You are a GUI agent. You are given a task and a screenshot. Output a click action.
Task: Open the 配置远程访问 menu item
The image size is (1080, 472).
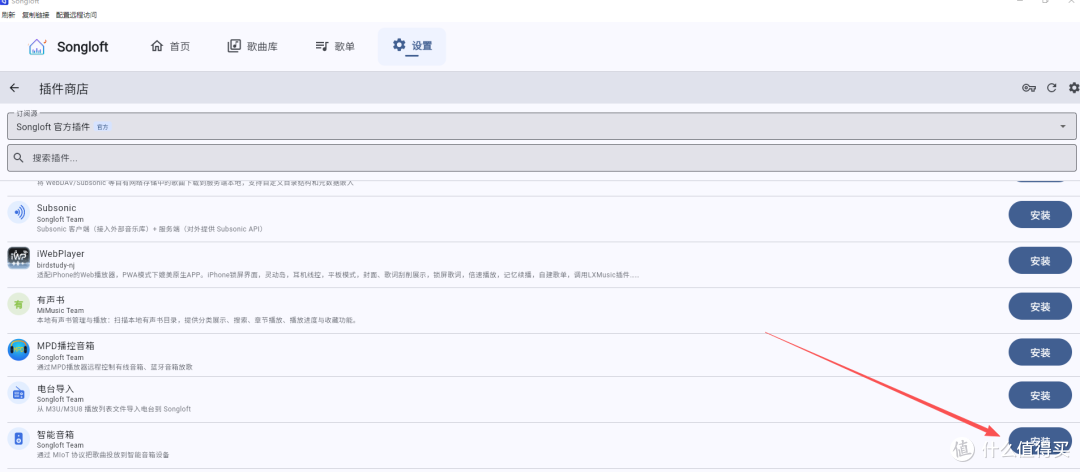(76, 14)
